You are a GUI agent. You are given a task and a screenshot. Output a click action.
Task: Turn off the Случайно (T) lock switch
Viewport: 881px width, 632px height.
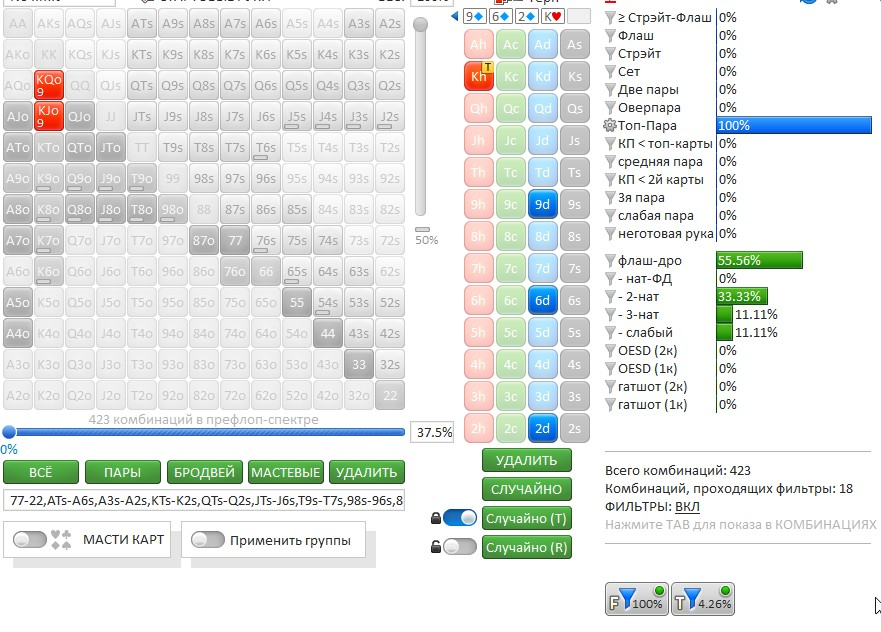tap(460, 517)
